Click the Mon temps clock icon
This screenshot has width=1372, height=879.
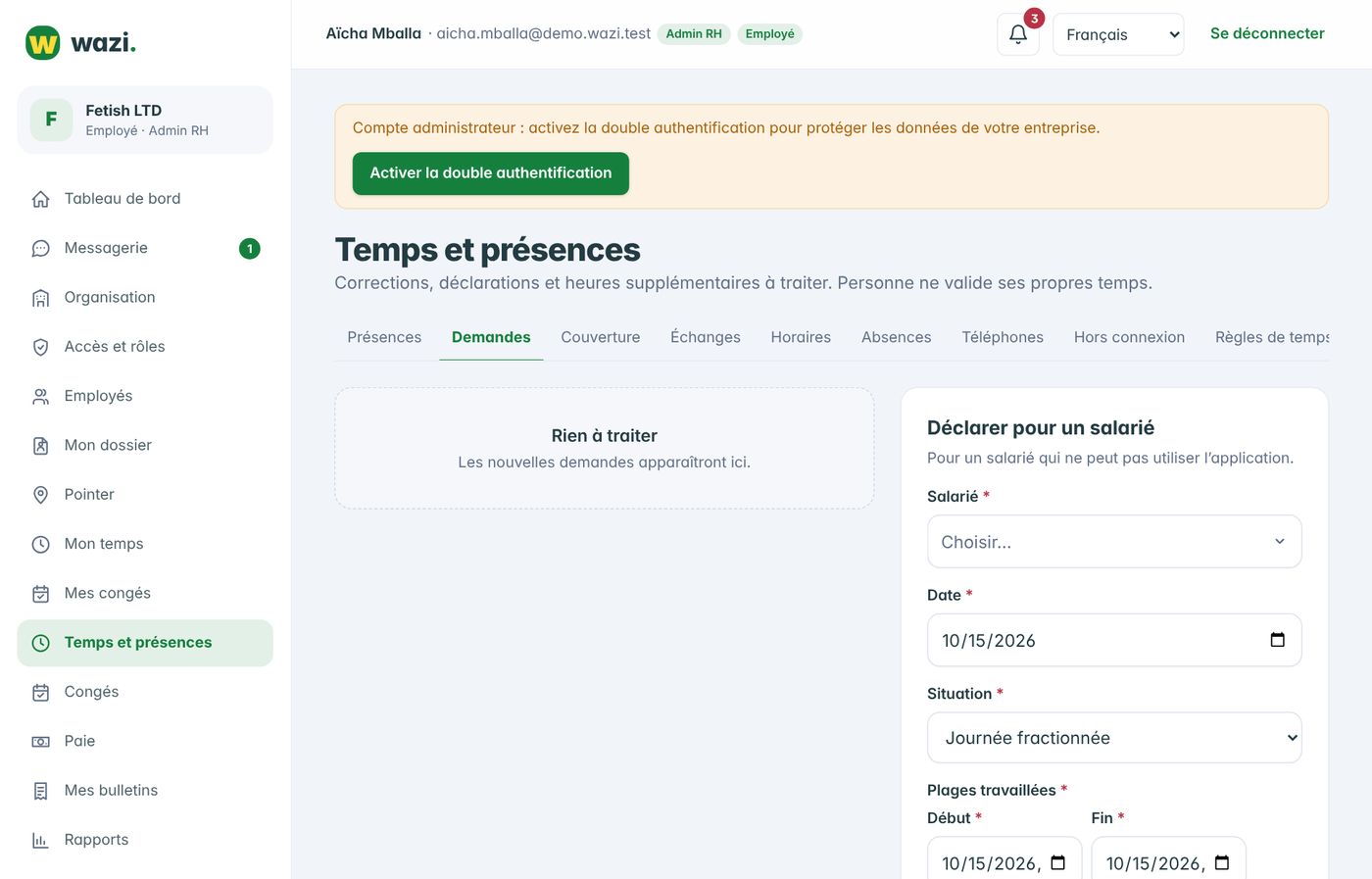[40, 545]
